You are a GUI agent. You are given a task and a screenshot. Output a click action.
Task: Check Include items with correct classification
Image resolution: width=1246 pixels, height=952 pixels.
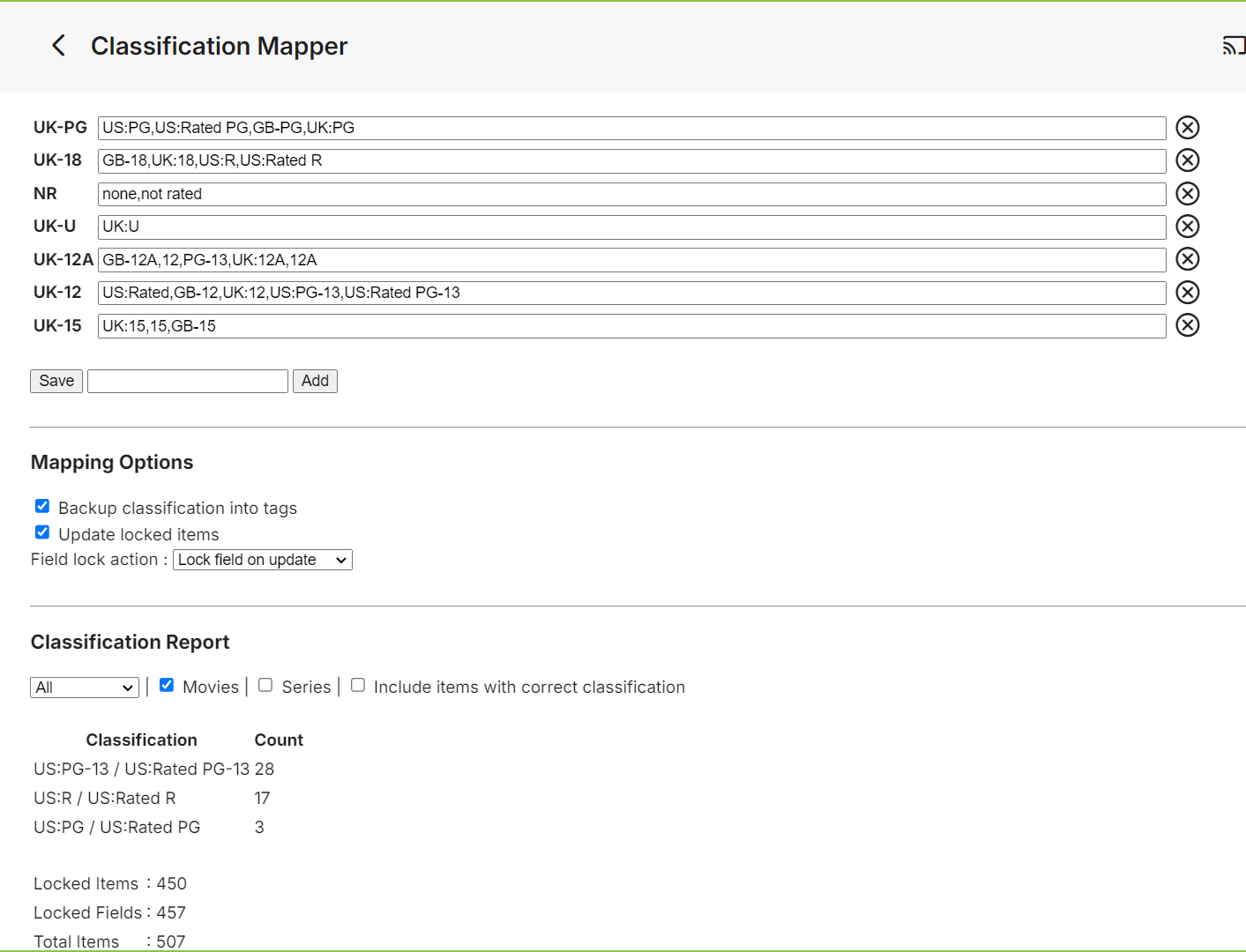pyautogui.click(x=357, y=684)
